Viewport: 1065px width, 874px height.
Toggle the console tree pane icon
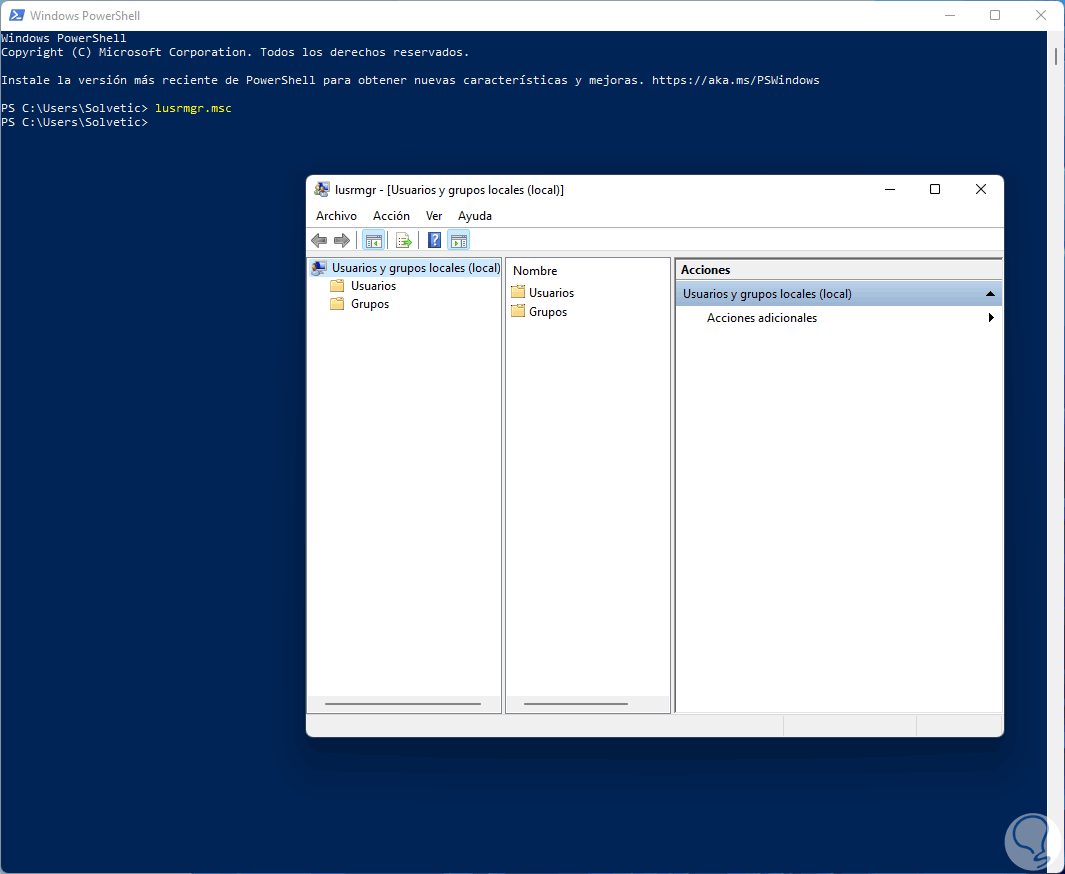[374, 240]
